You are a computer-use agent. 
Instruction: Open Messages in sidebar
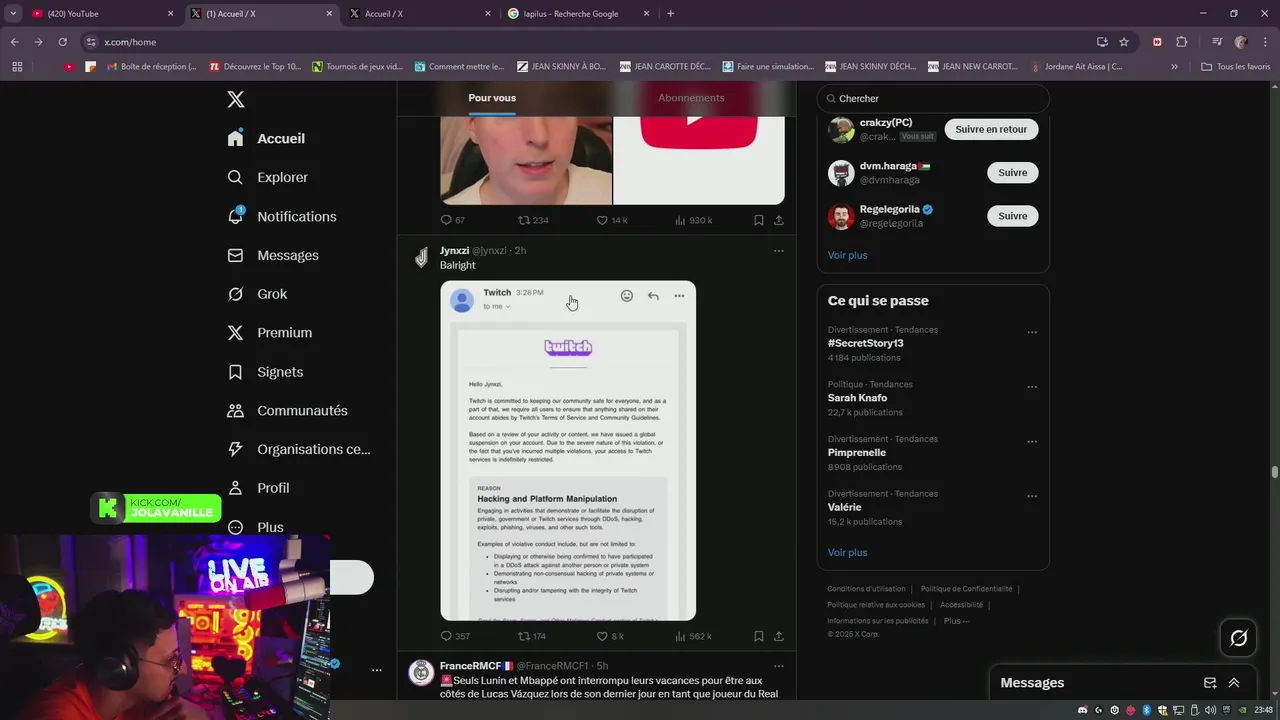(272, 255)
